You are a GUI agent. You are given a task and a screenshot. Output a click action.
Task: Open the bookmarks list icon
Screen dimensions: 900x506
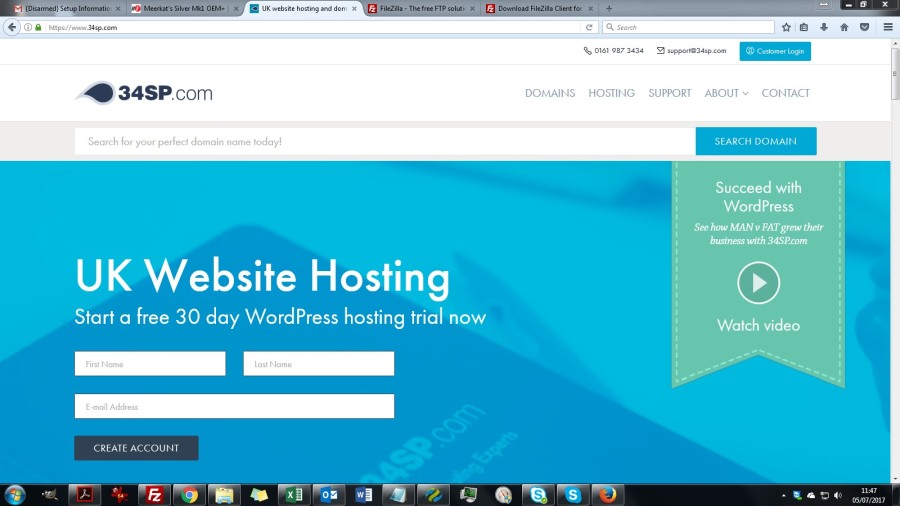click(x=804, y=27)
